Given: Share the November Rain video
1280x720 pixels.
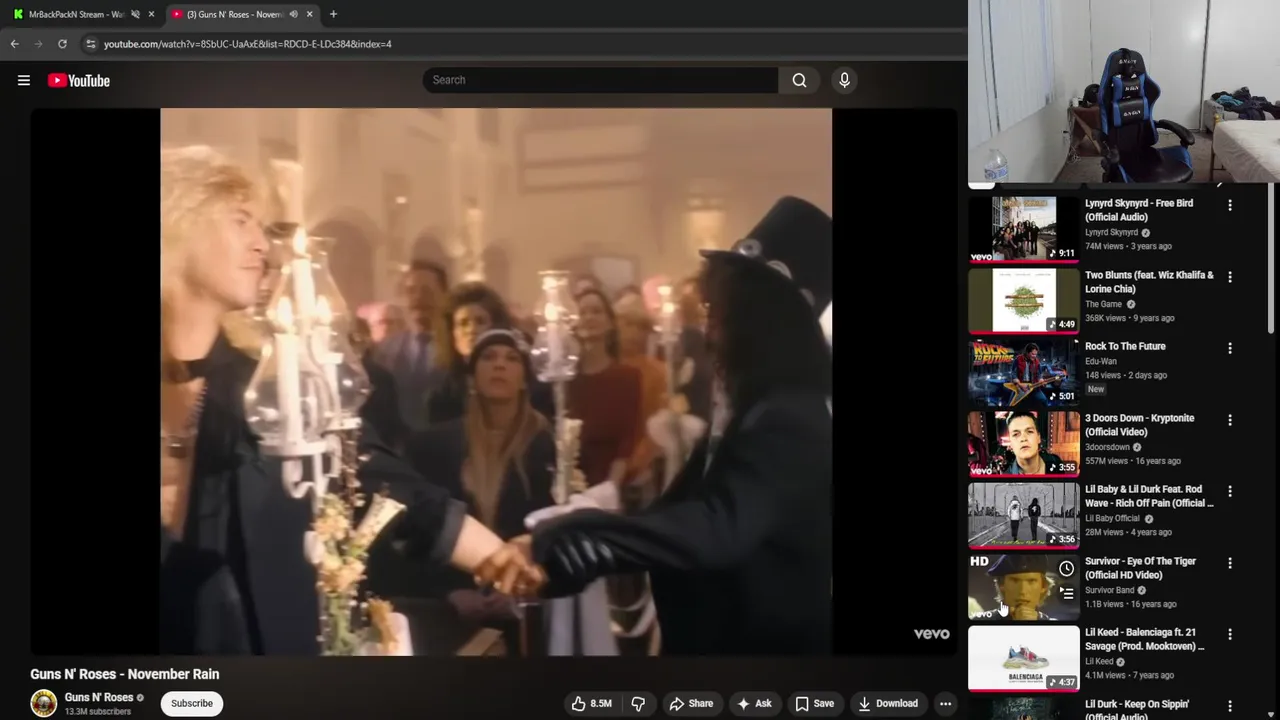Looking at the screenshot, I should tap(691, 704).
